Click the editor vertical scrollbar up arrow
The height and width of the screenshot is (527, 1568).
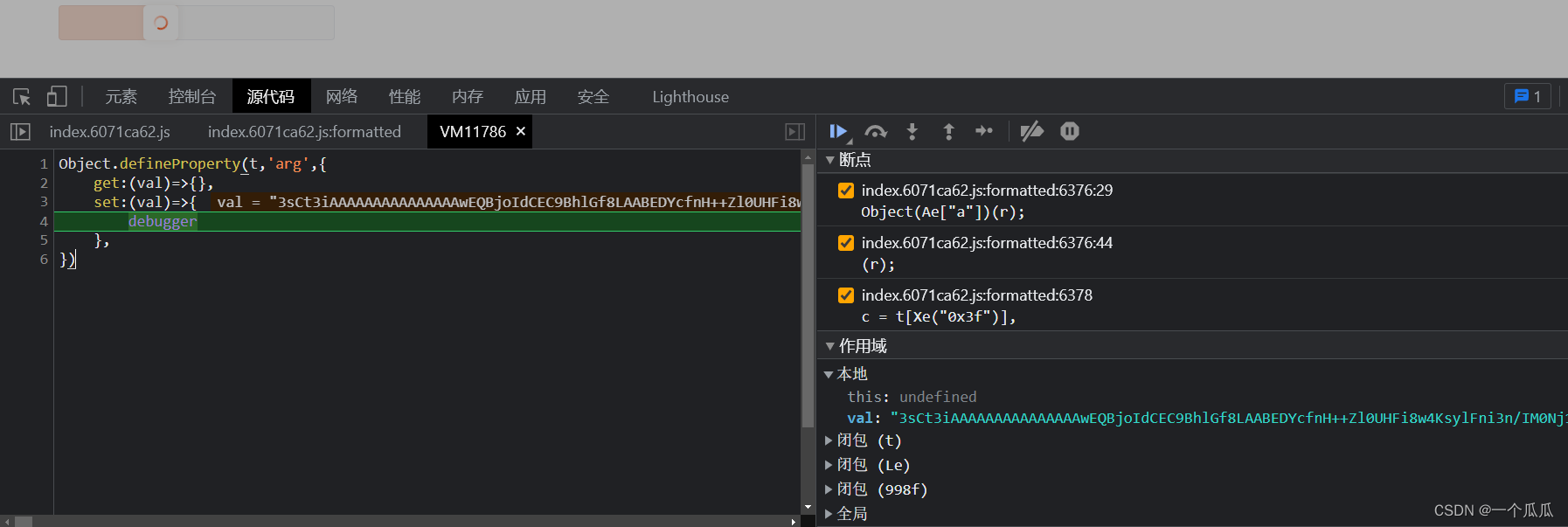coord(808,156)
